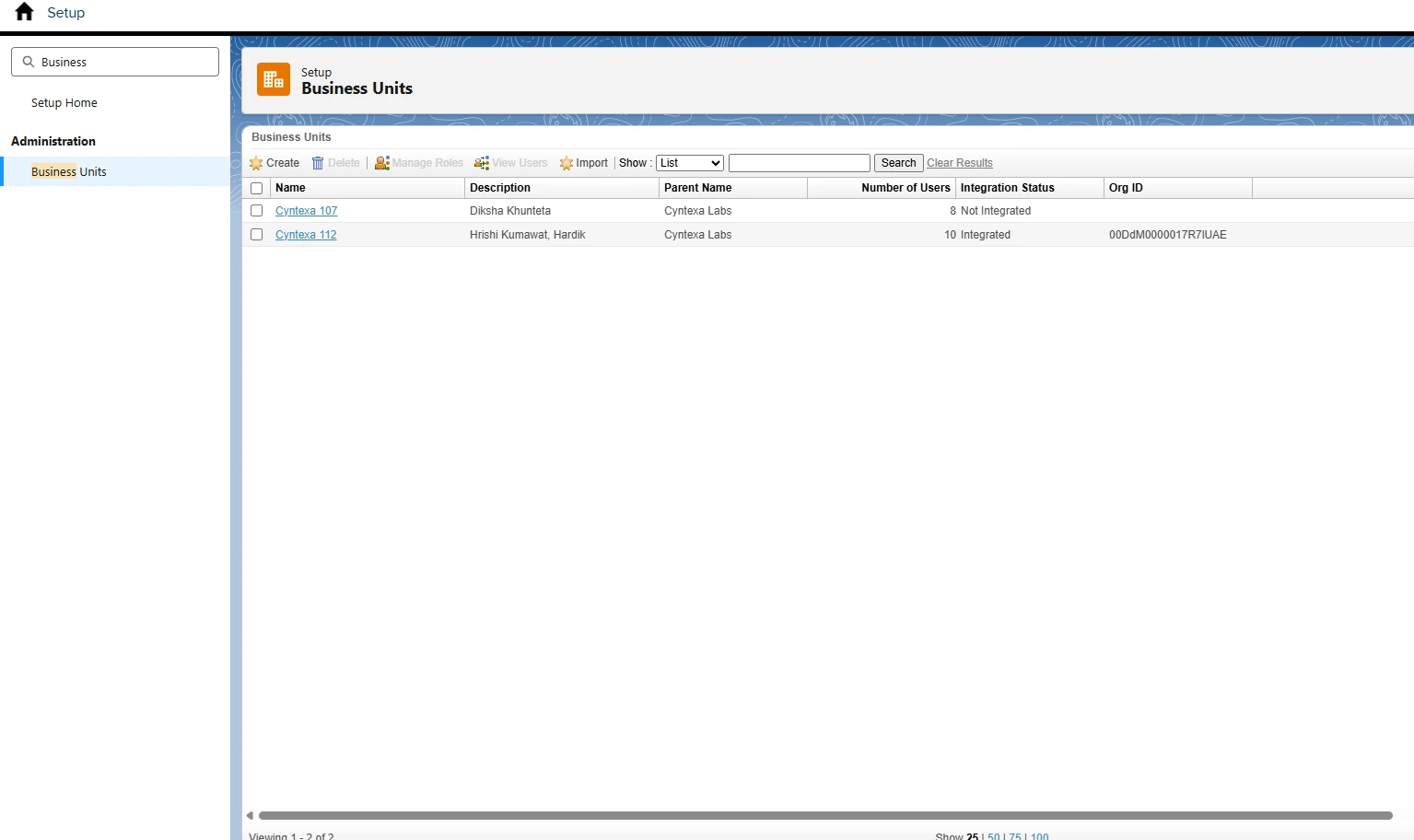Screen dimensions: 1414x840
Task: Click the home icon in the top bar
Action: coord(23,12)
